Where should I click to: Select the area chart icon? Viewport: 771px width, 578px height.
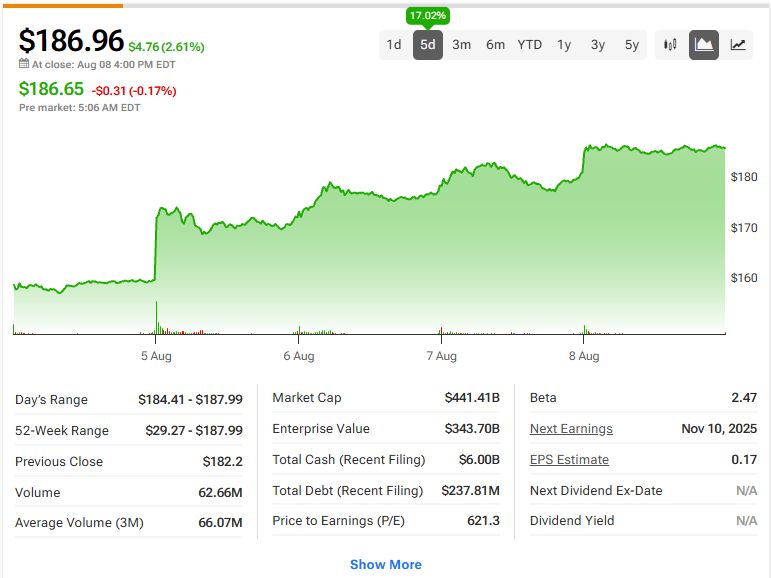pos(704,45)
